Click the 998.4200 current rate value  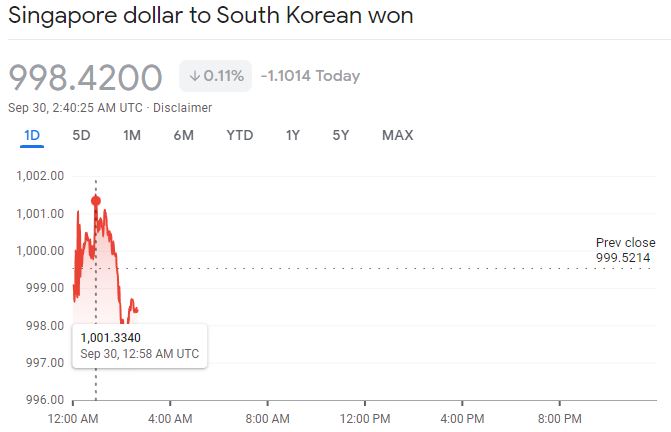pos(85,77)
